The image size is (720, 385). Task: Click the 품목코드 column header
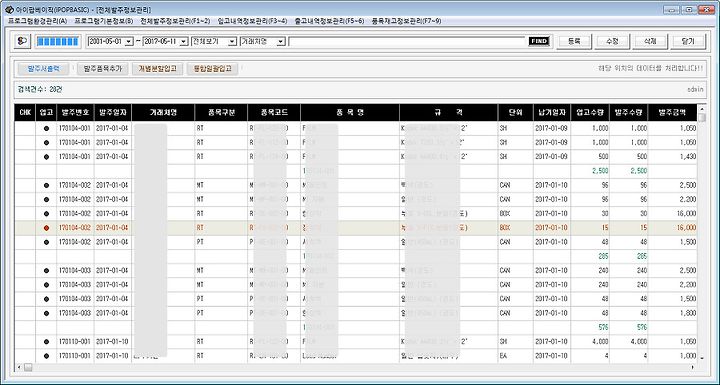pos(274,113)
